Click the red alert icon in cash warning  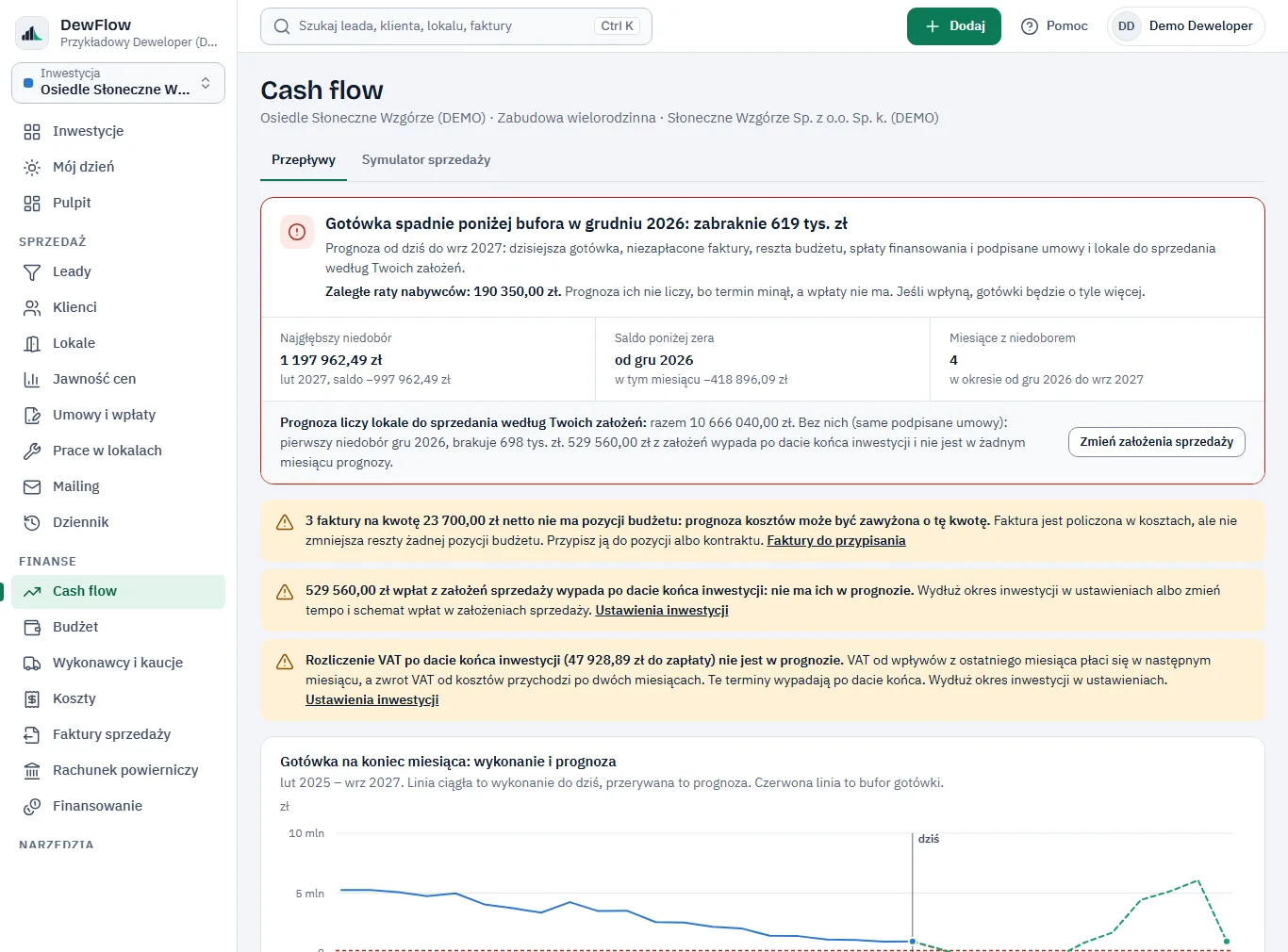(x=297, y=232)
